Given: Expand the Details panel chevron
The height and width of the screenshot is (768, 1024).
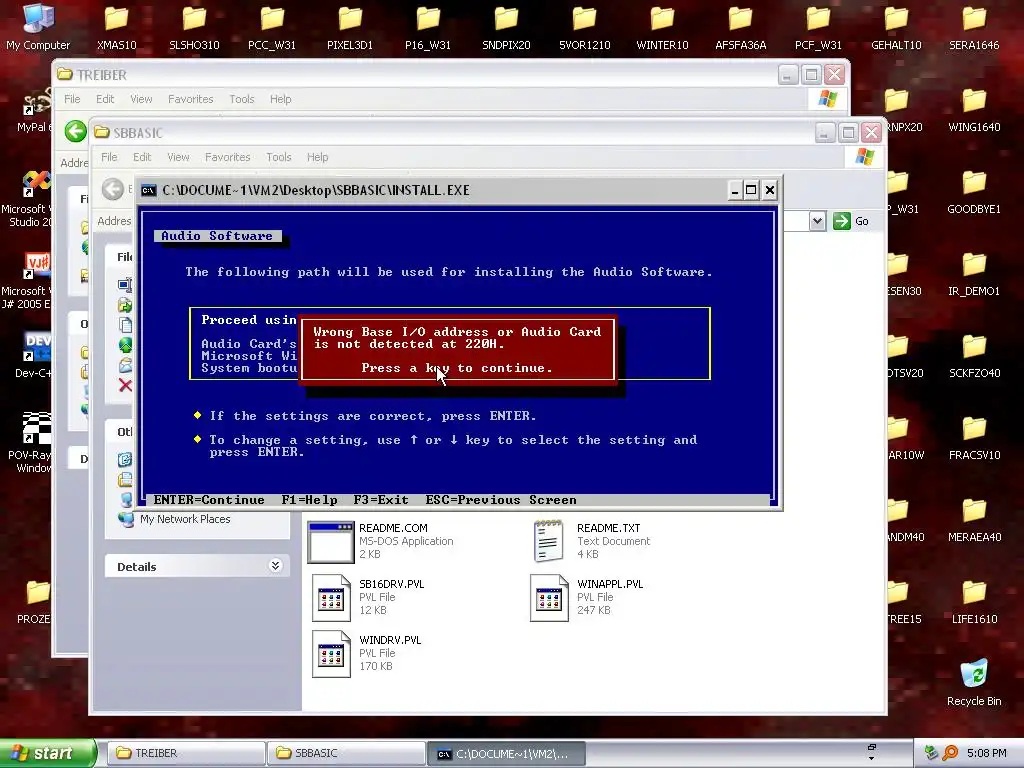Looking at the screenshot, I should point(276,566).
